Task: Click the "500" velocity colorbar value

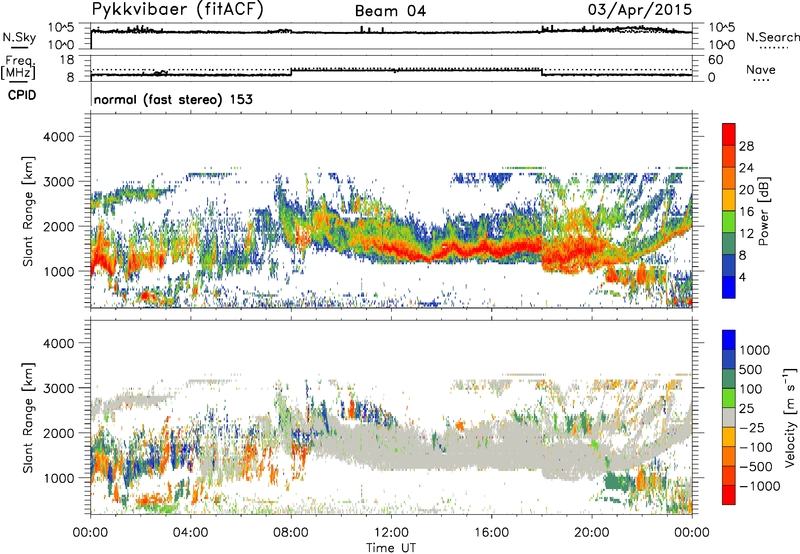Action: (751, 370)
